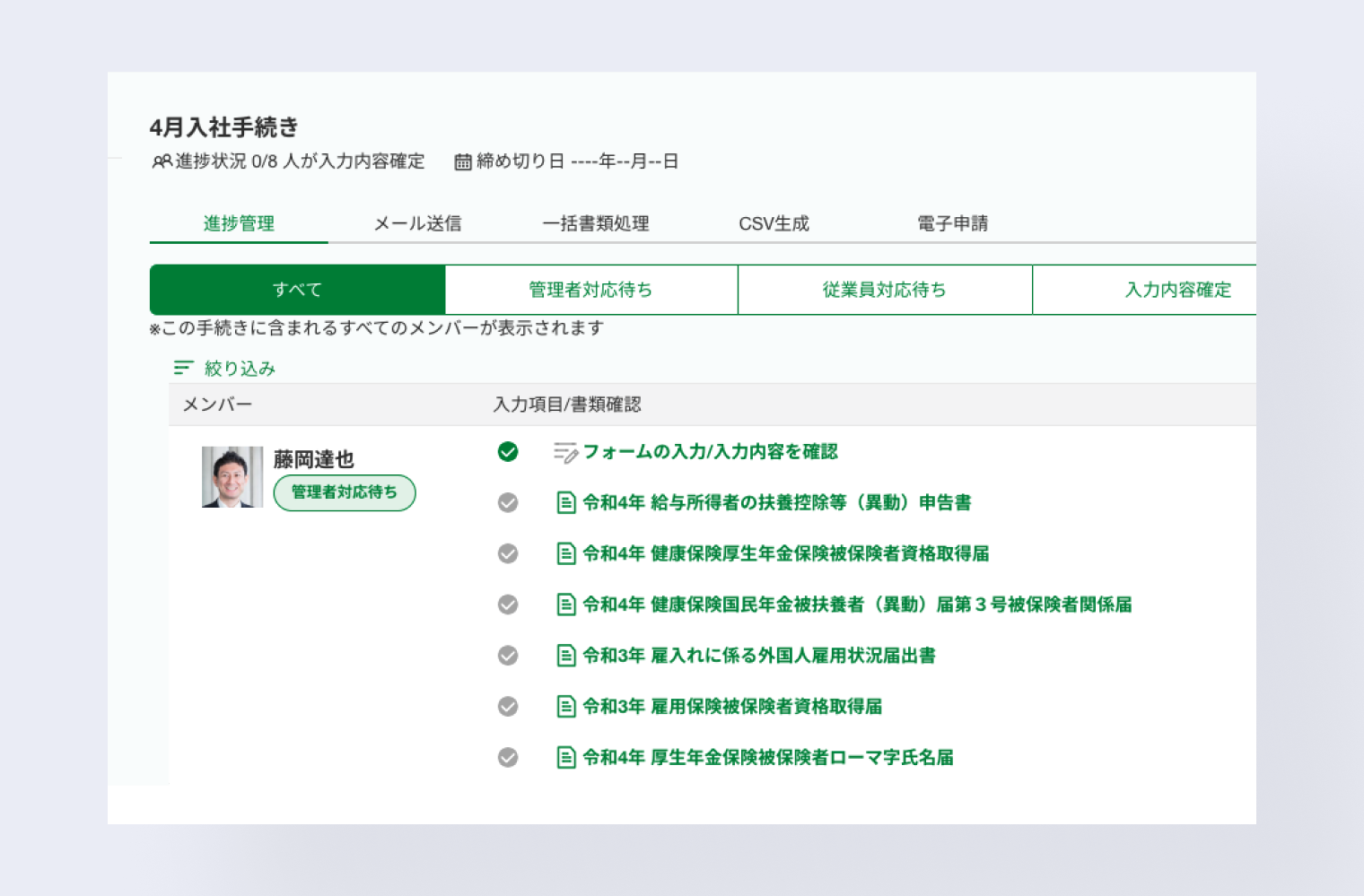This screenshot has height=896, width=1364.
Task: Open the document icon for 第３号被保険者関係届
Action: pos(566,605)
